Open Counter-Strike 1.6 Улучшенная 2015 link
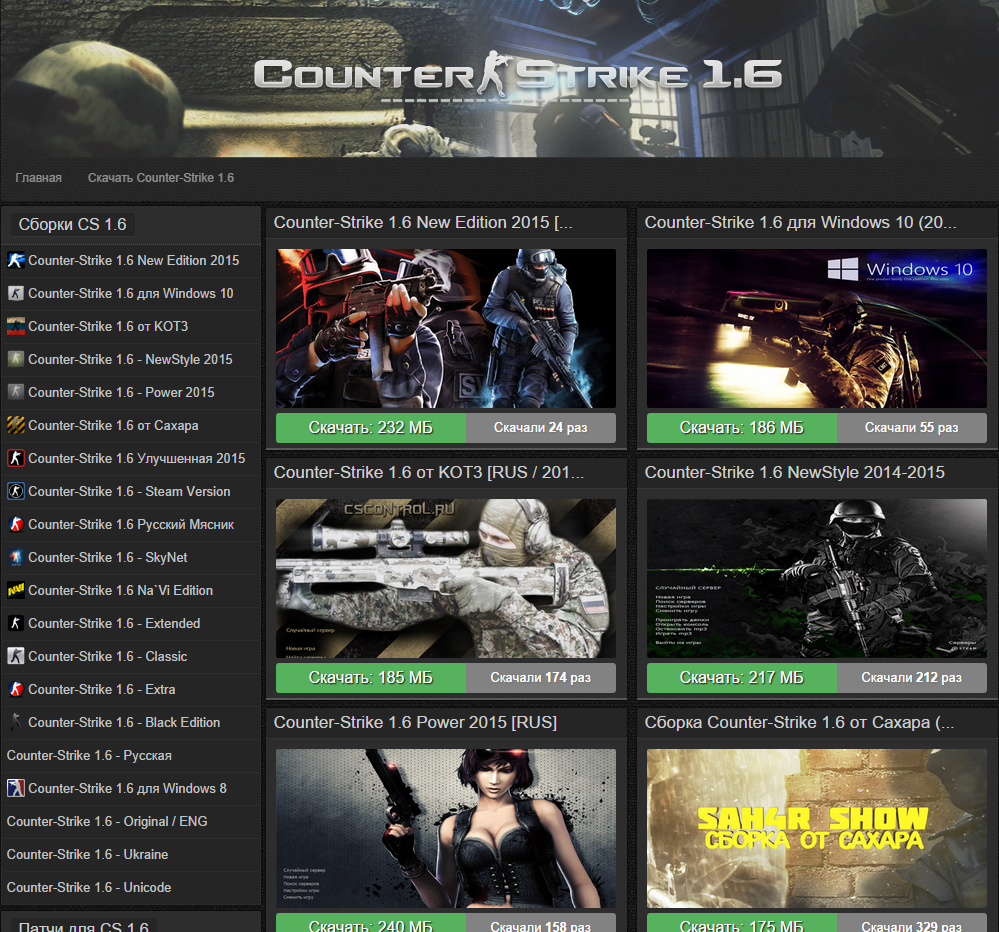Image resolution: width=999 pixels, height=932 pixels. click(x=137, y=458)
